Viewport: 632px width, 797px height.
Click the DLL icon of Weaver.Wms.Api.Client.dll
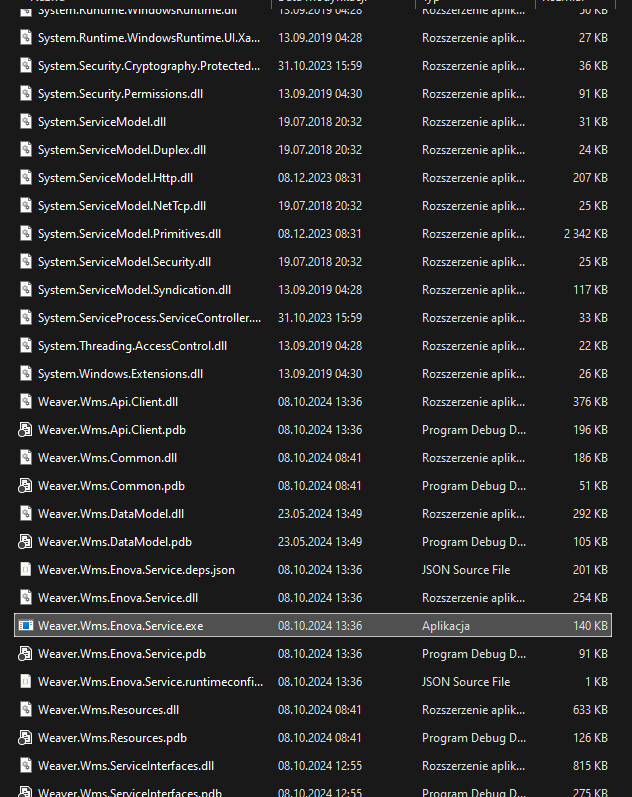(25, 402)
